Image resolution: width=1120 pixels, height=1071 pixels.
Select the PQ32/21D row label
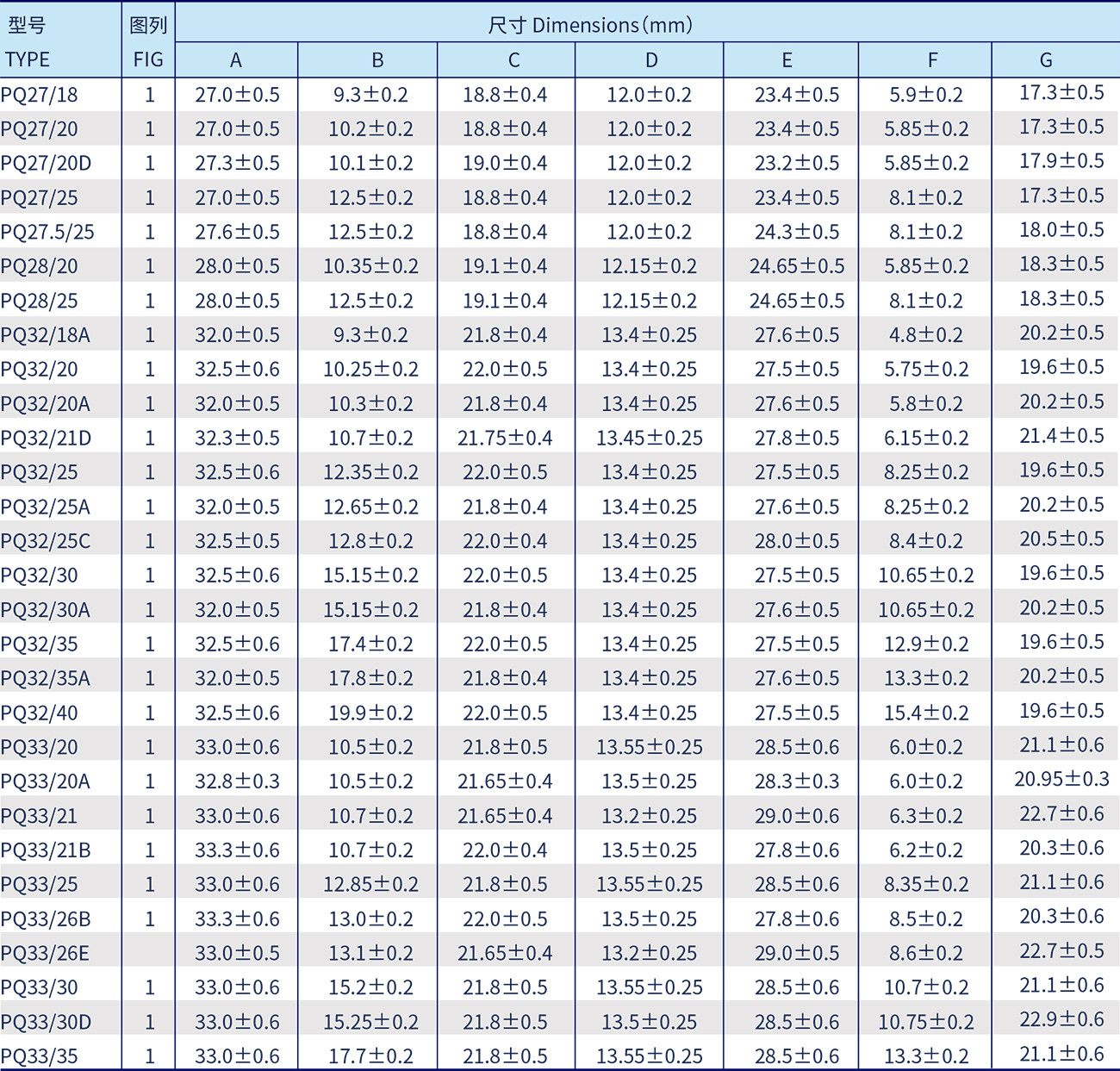(47, 438)
